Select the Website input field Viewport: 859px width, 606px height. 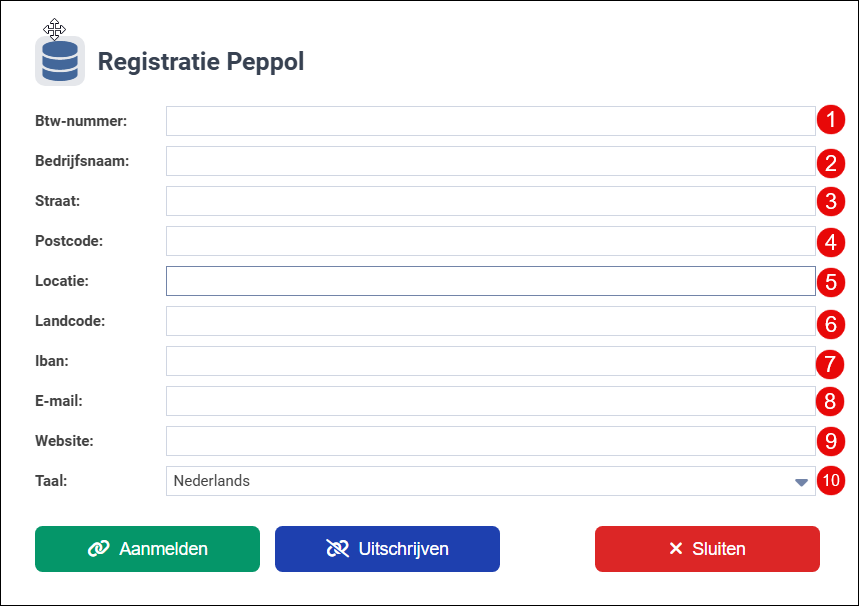(x=490, y=441)
